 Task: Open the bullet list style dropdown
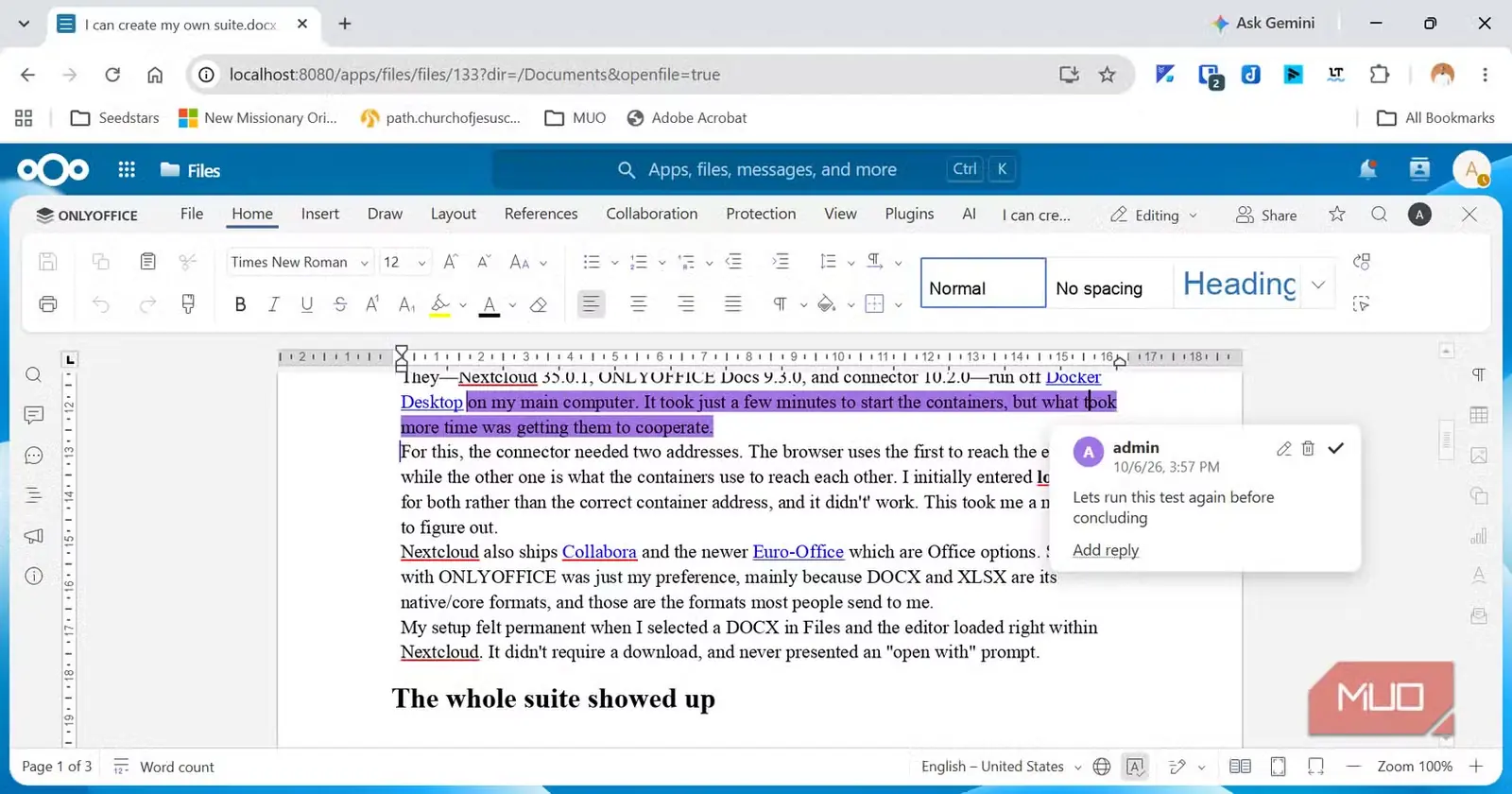614,263
